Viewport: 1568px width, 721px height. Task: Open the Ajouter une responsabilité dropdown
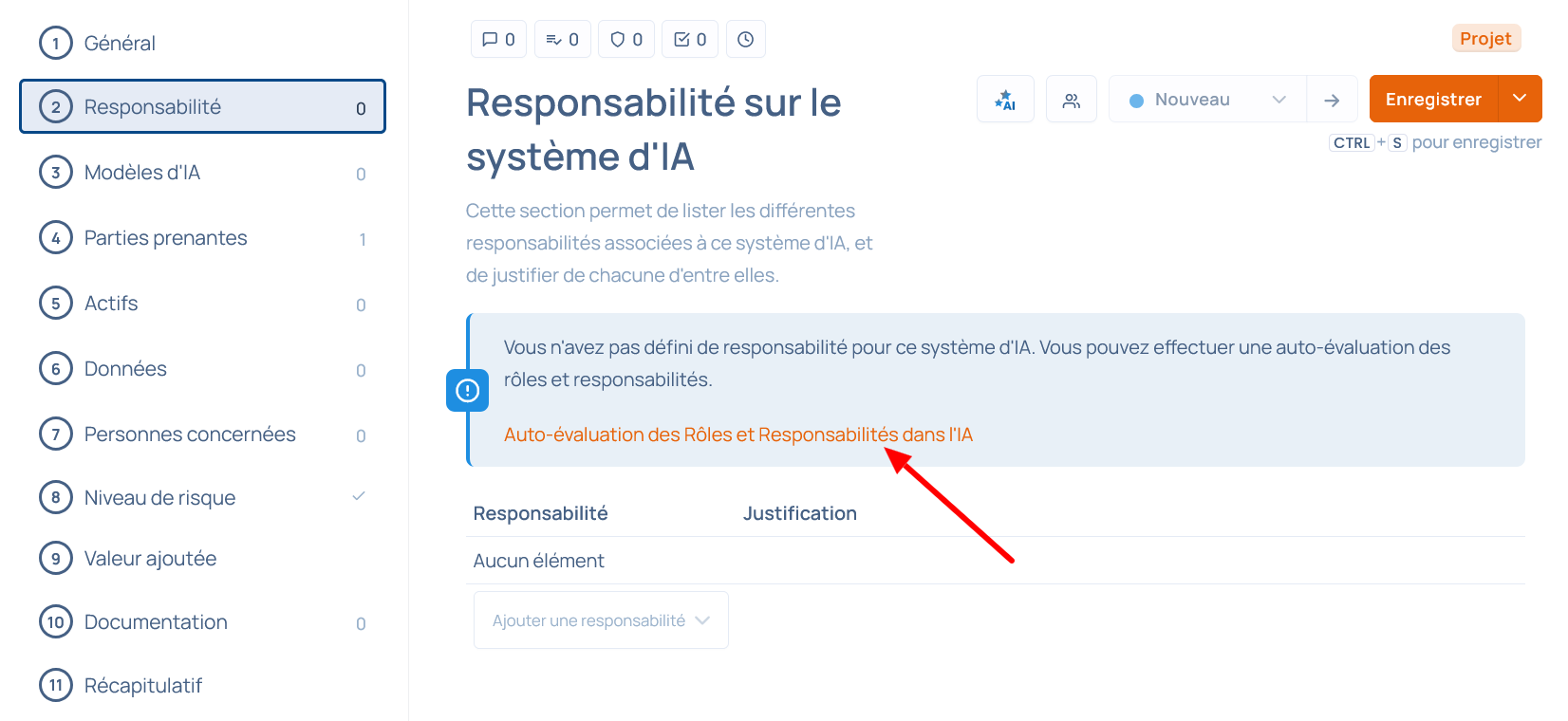point(601,620)
